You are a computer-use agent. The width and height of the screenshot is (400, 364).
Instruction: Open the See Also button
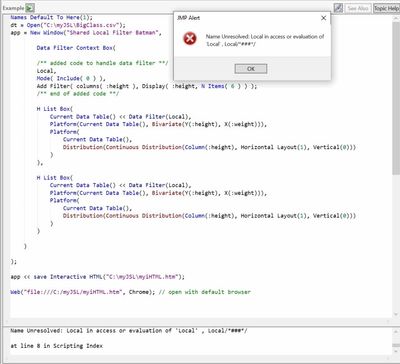tap(358, 8)
